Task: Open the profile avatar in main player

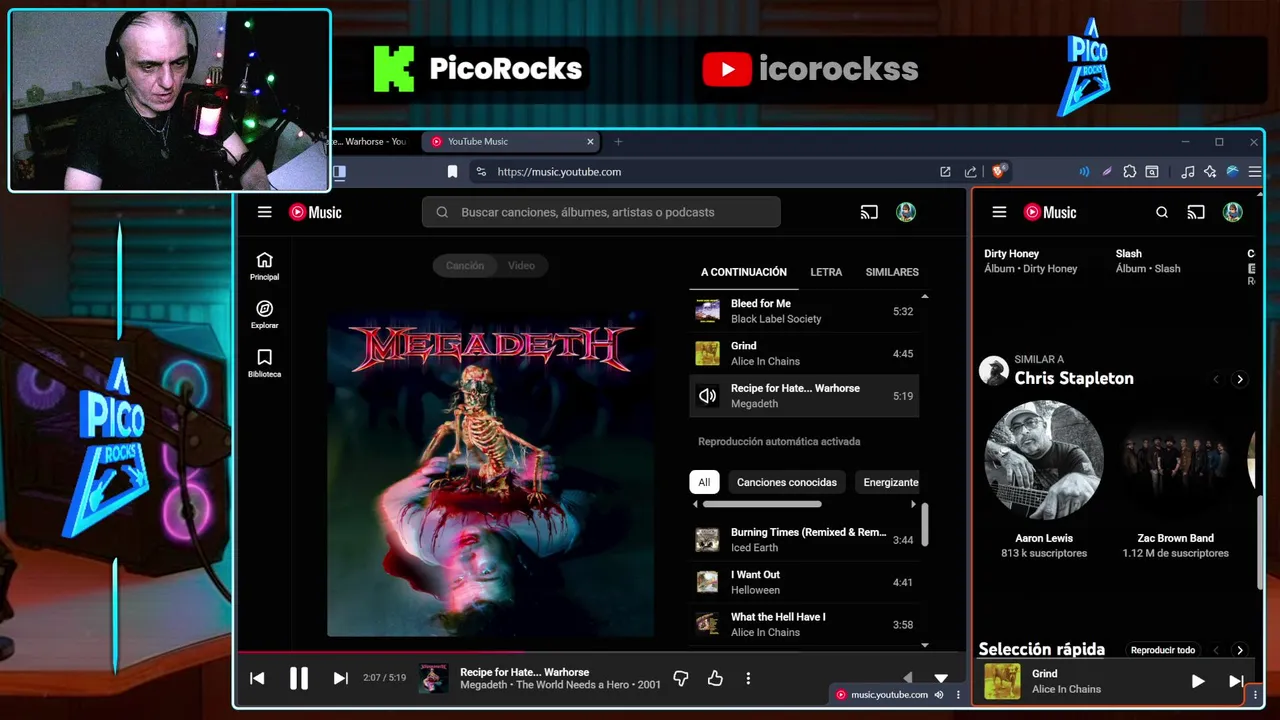Action: pyautogui.click(x=906, y=212)
